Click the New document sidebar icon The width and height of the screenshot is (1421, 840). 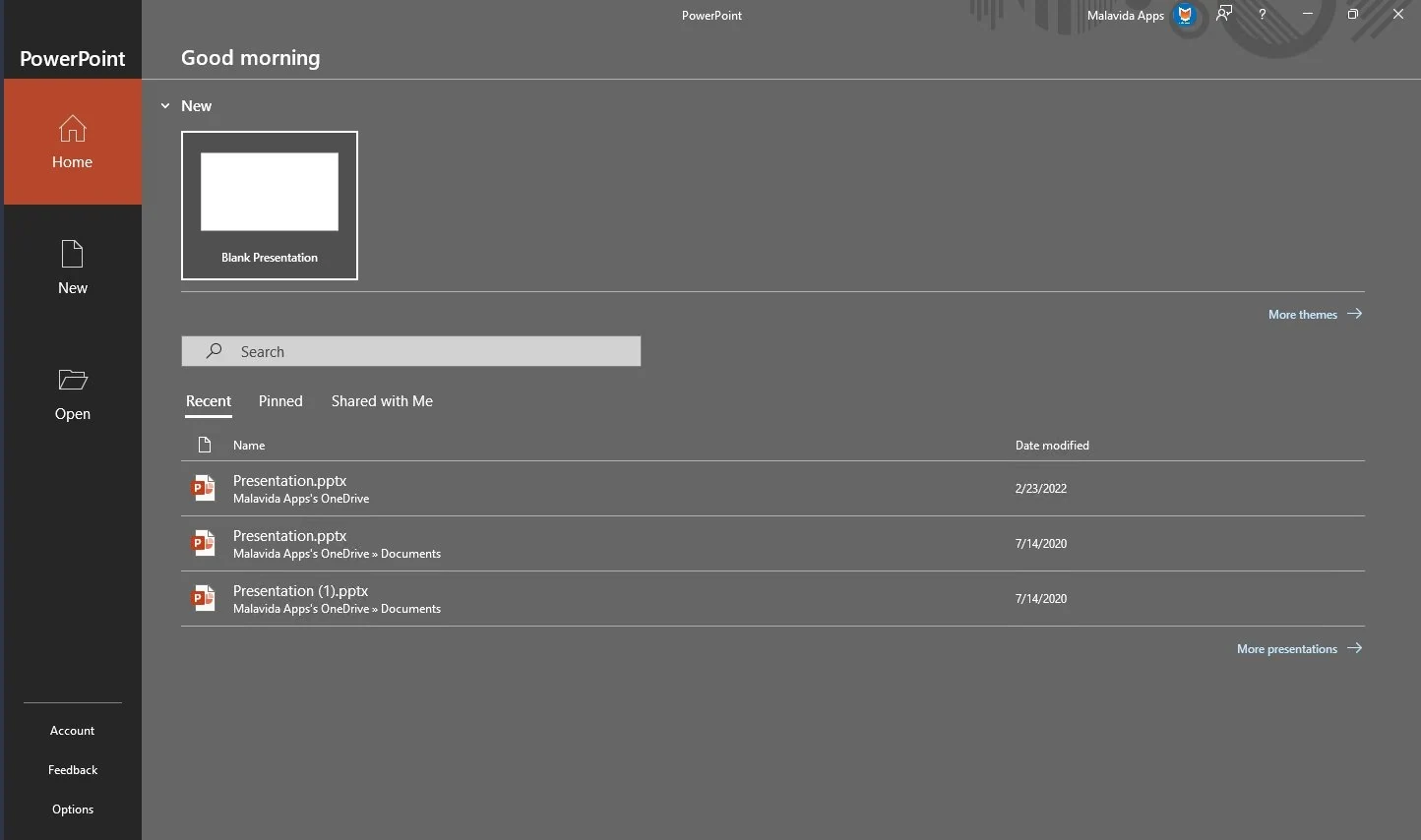73,254
